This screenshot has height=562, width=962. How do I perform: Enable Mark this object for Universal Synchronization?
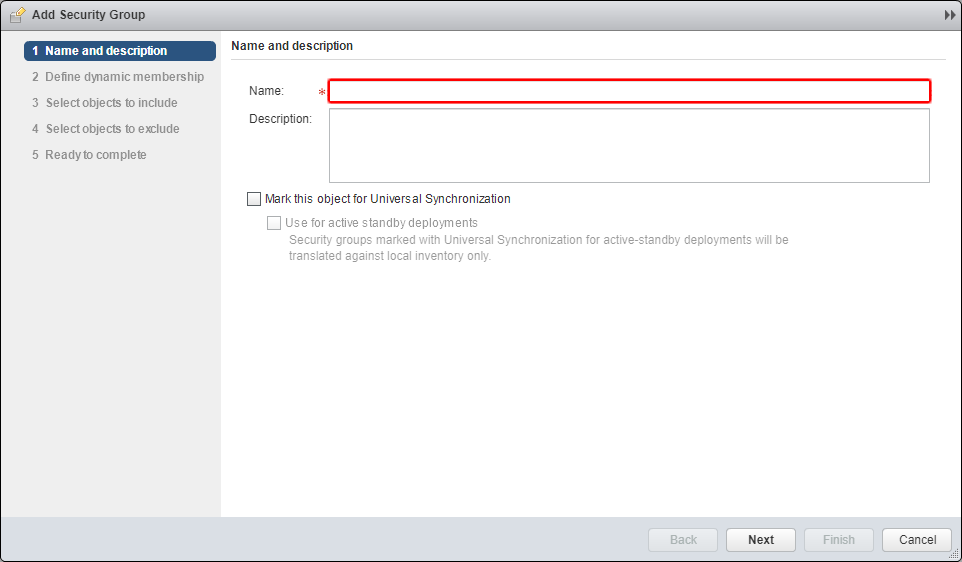[x=254, y=199]
